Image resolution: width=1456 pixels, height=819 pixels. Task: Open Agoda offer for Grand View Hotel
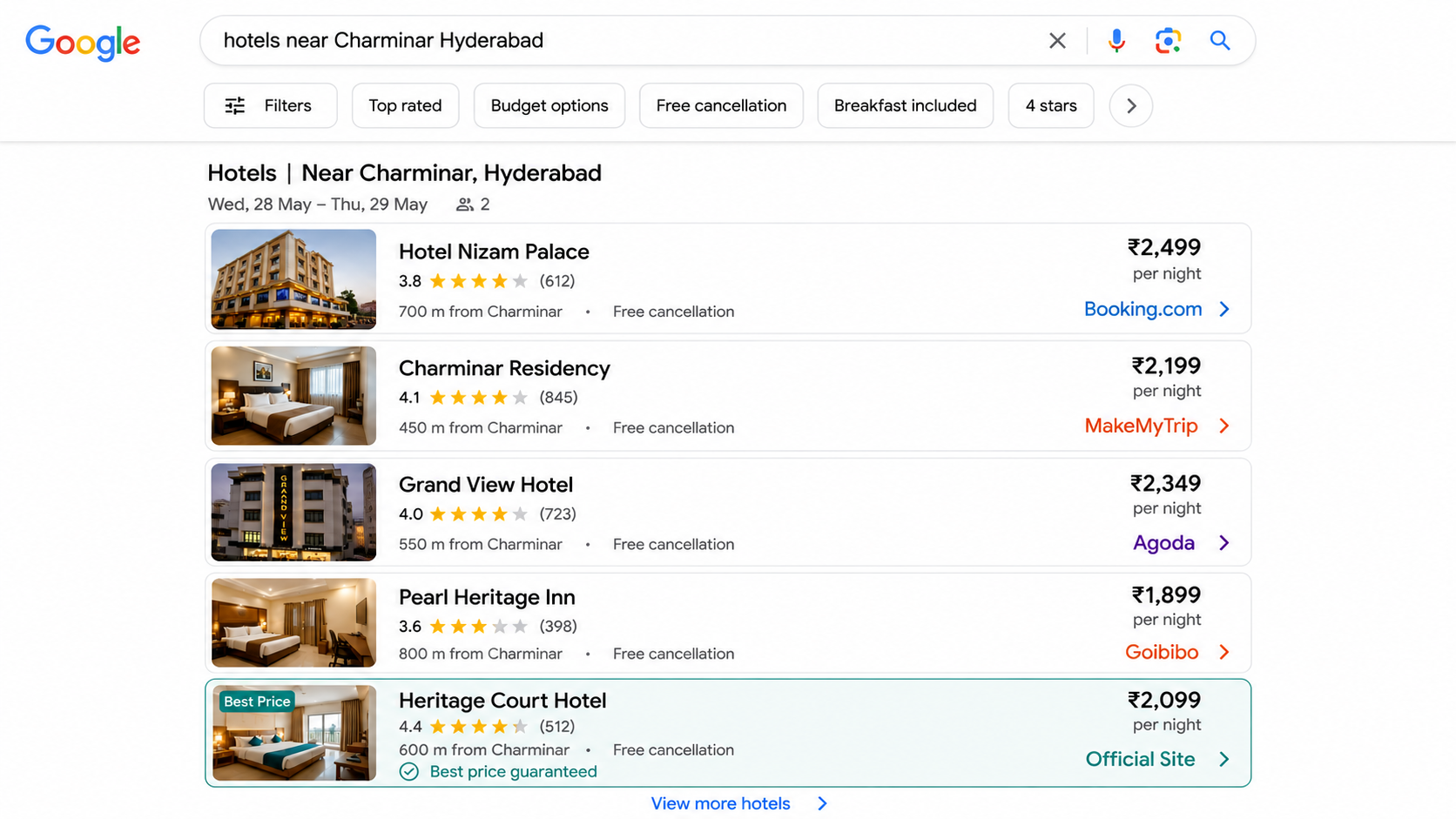click(1163, 543)
